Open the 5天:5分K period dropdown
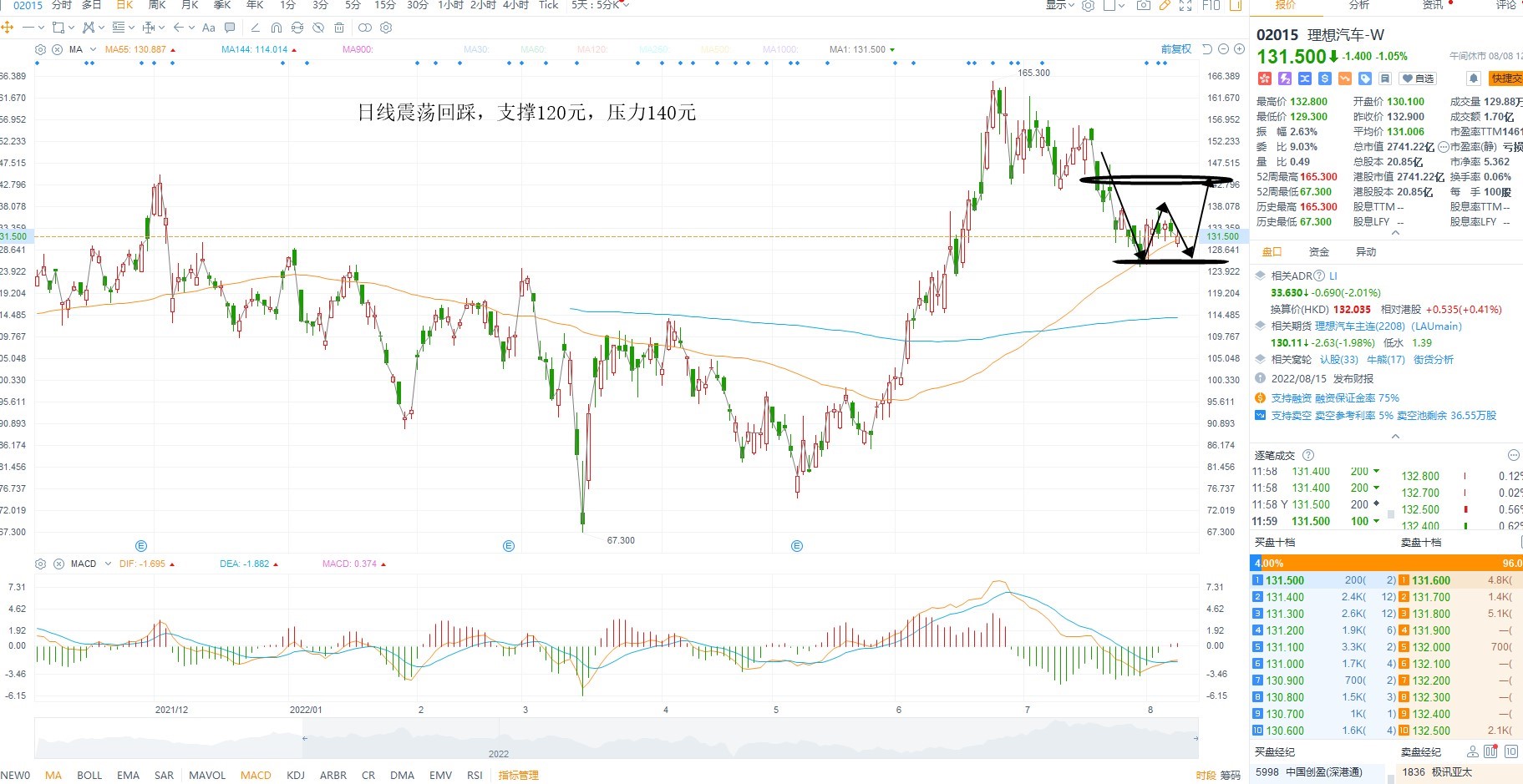1523x784 pixels. [601, 5]
